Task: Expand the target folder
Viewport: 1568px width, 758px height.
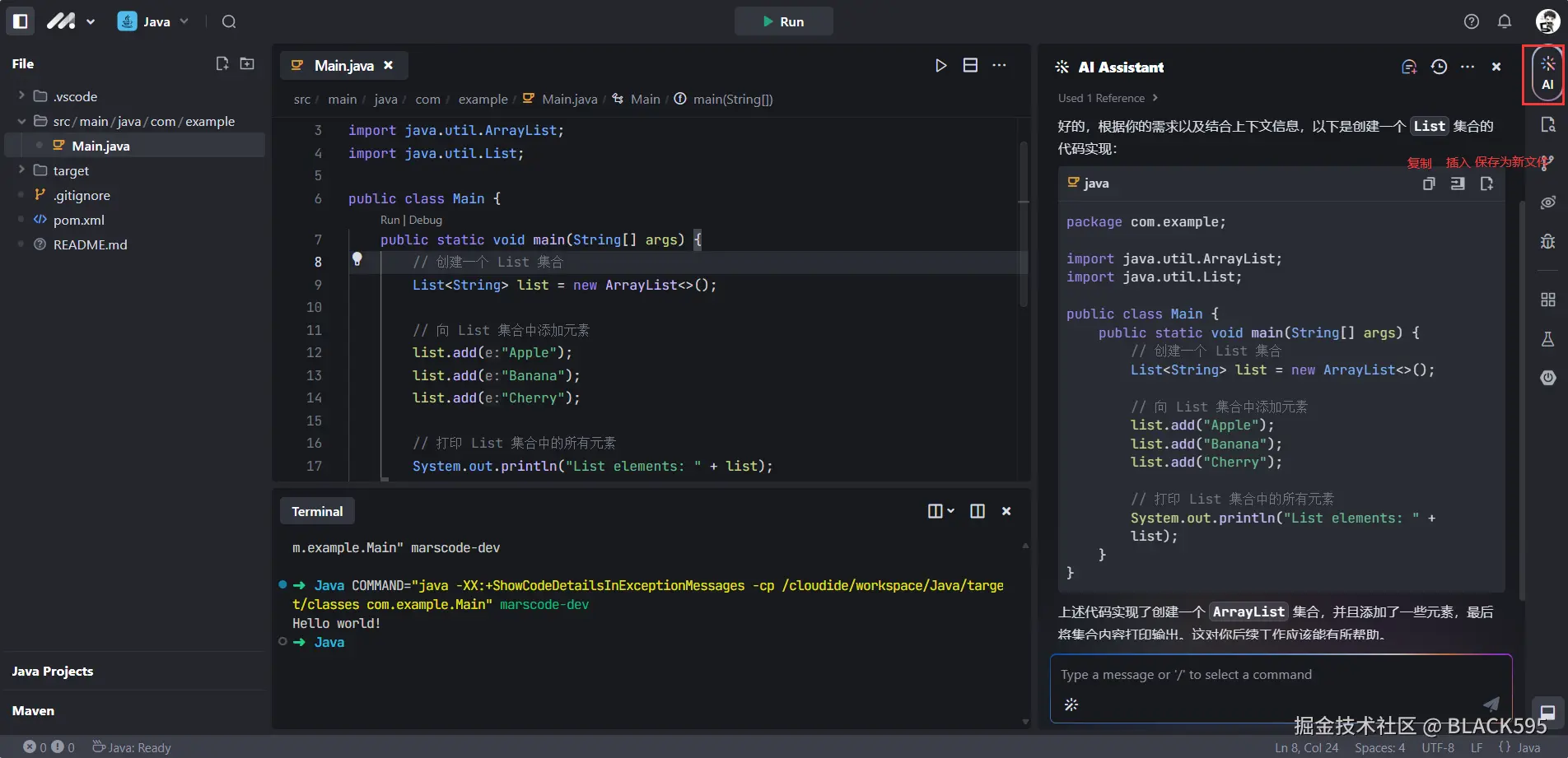Action: 71,170
